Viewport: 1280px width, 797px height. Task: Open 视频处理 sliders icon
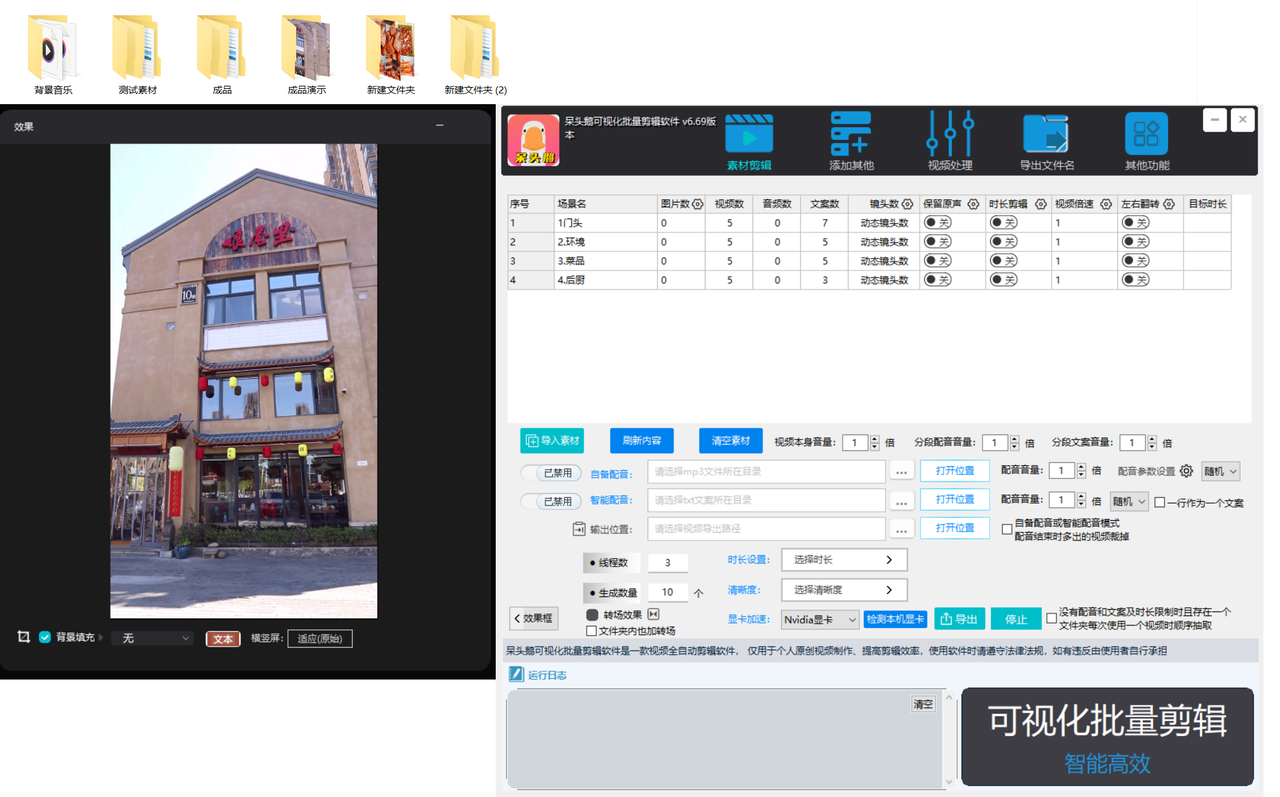pyautogui.click(x=949, y=141)
